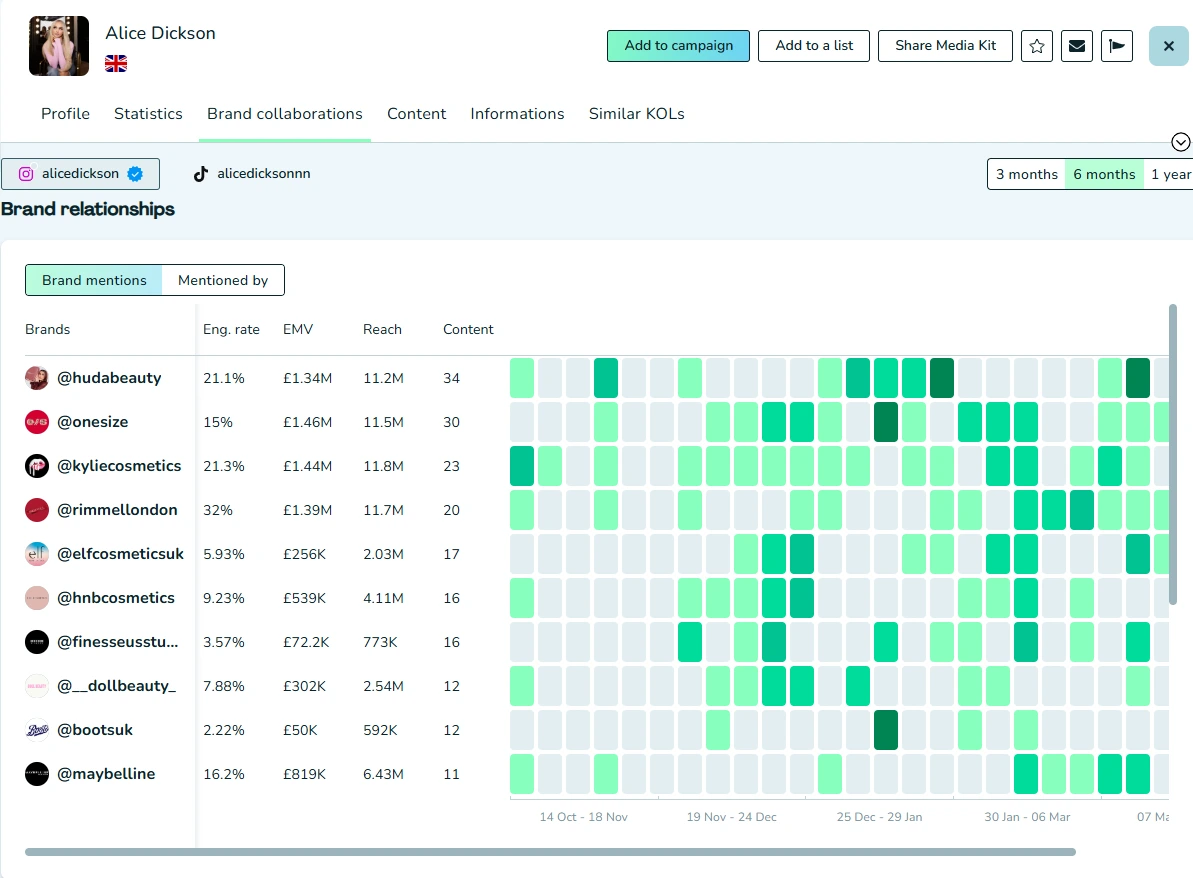Click the 34 content count for @hudabeauty
Image resolution: width=1193 pixels, height=878 pixels.
[451, 378]
